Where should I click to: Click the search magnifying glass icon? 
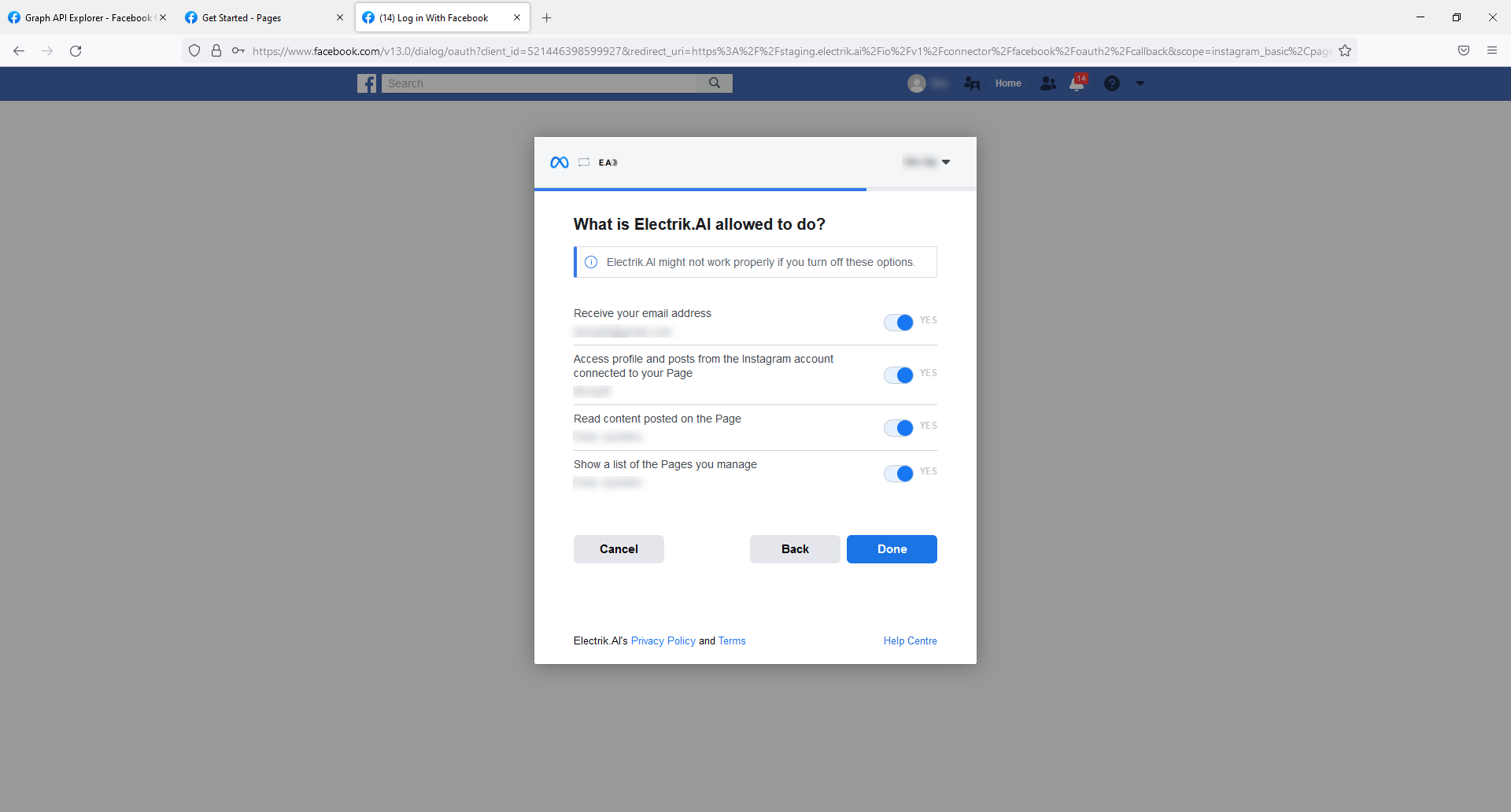715,83
